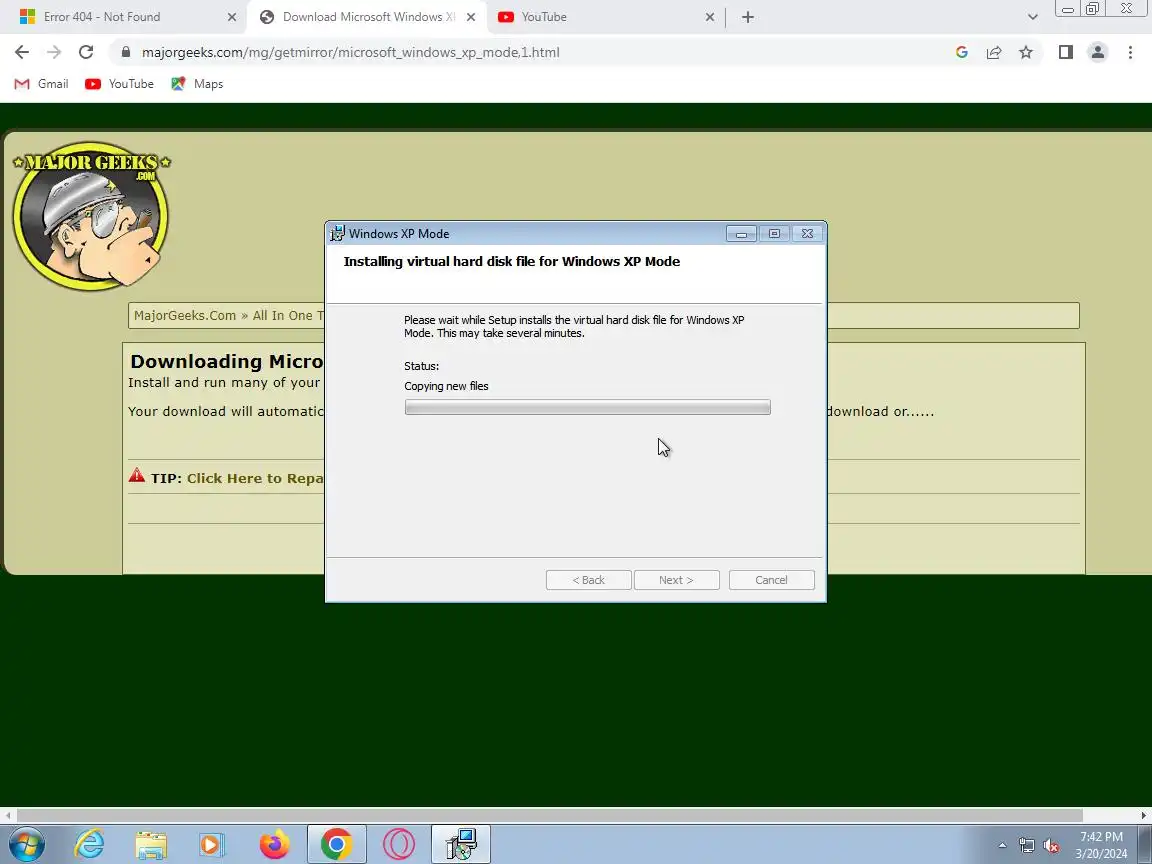1152x864 pixels.
Task: Click the right scroll arrow
Action: coord(1143,815)
